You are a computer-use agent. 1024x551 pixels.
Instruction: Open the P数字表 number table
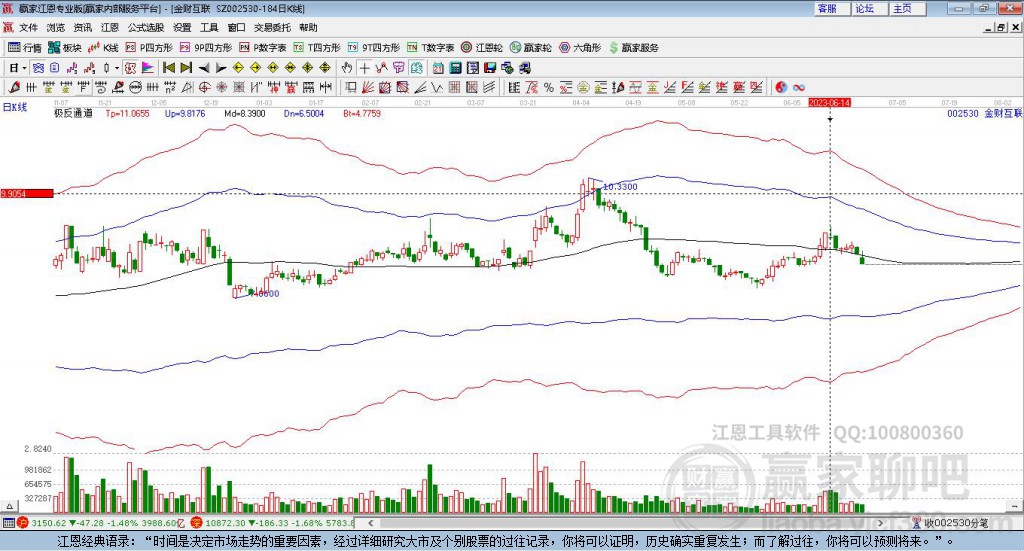click(263, 48)
